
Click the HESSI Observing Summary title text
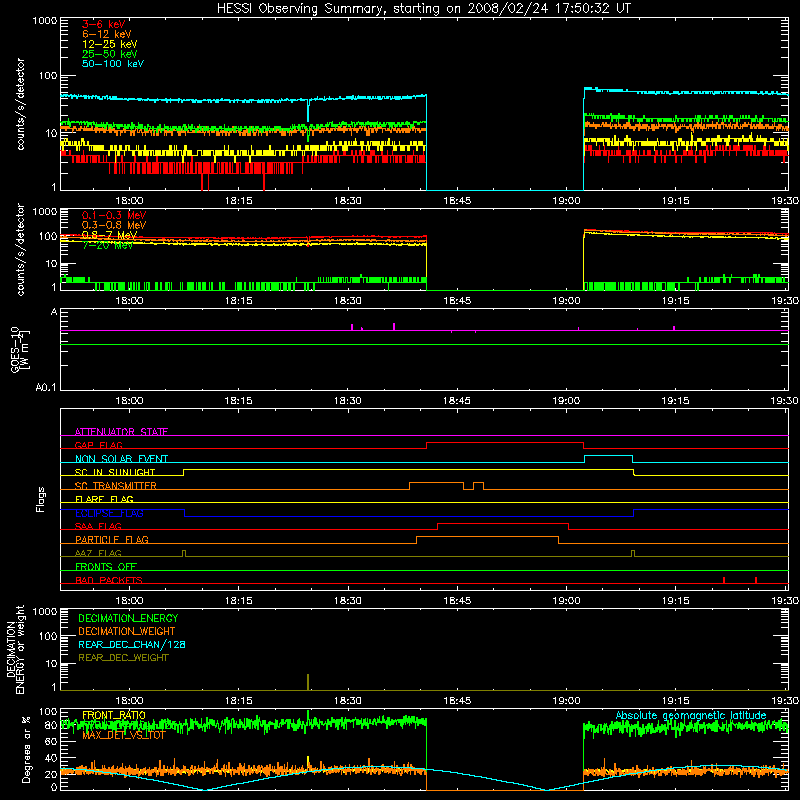click(x=423, y=9)
